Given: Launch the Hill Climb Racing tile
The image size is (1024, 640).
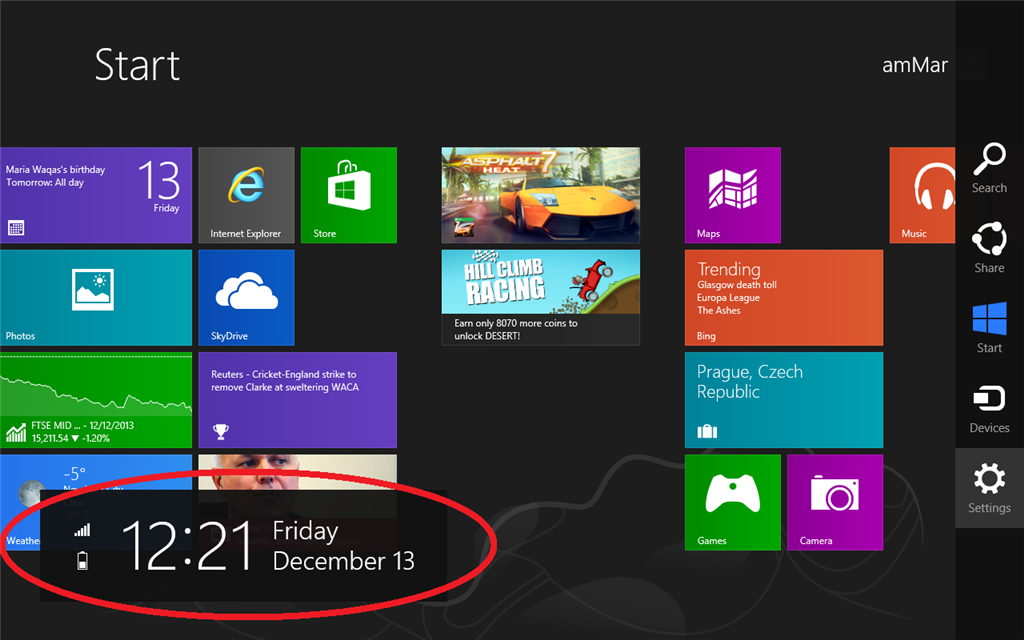Looking at the screenshot, I should [x=541, y=297].
